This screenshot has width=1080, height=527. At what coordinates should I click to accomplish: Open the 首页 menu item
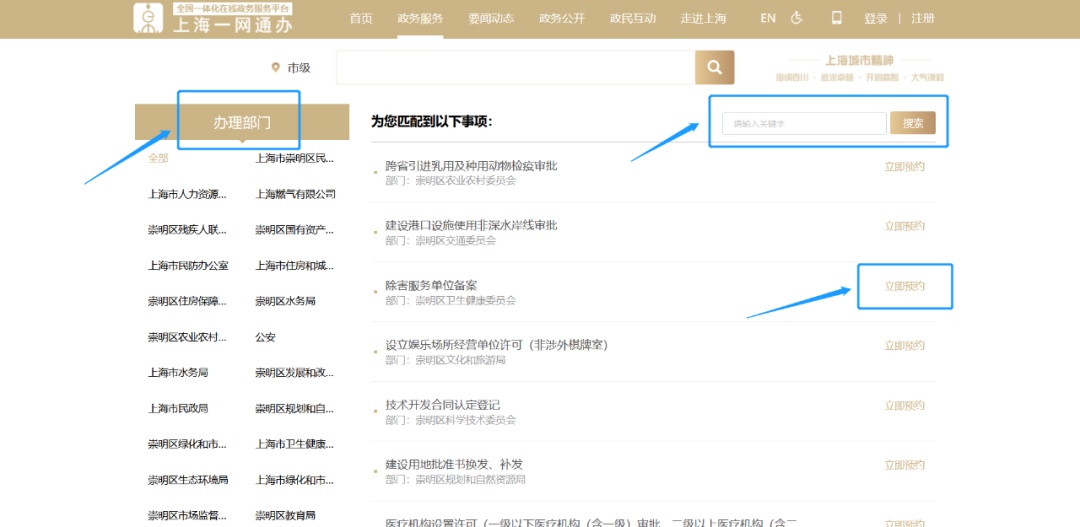(x=361, y=18)
